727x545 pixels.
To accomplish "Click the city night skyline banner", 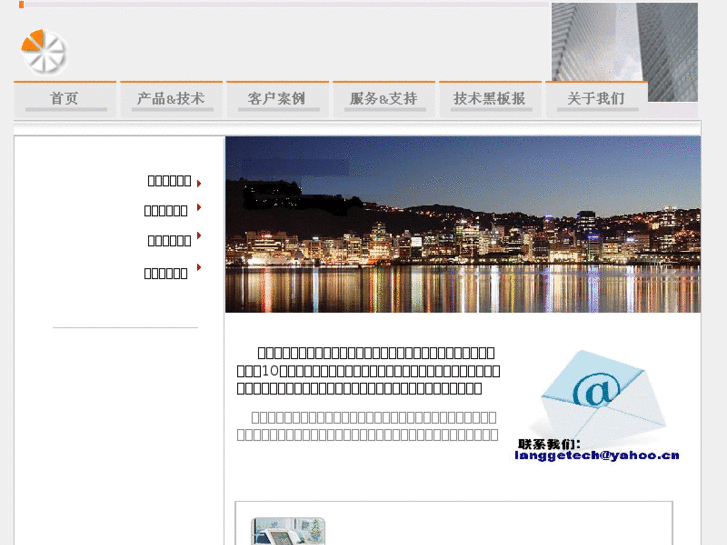I will click(463, 224).
